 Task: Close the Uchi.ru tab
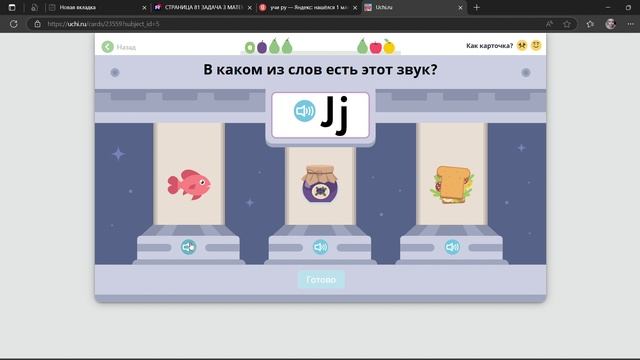(460, 8)
